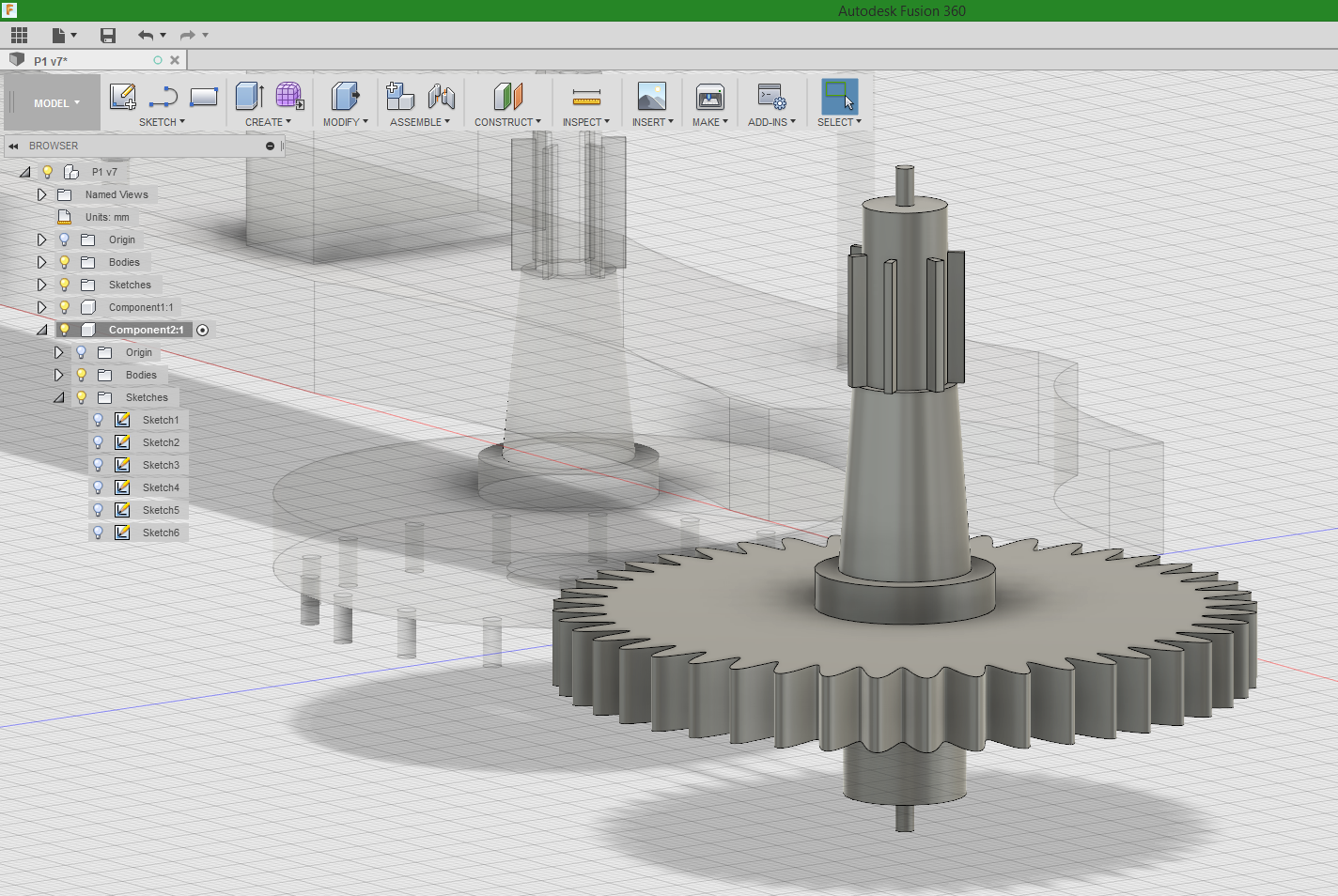This screenshot has height=896, width=1338.
Task: Select the Measure inspect tool
Action: pos(586,97)
